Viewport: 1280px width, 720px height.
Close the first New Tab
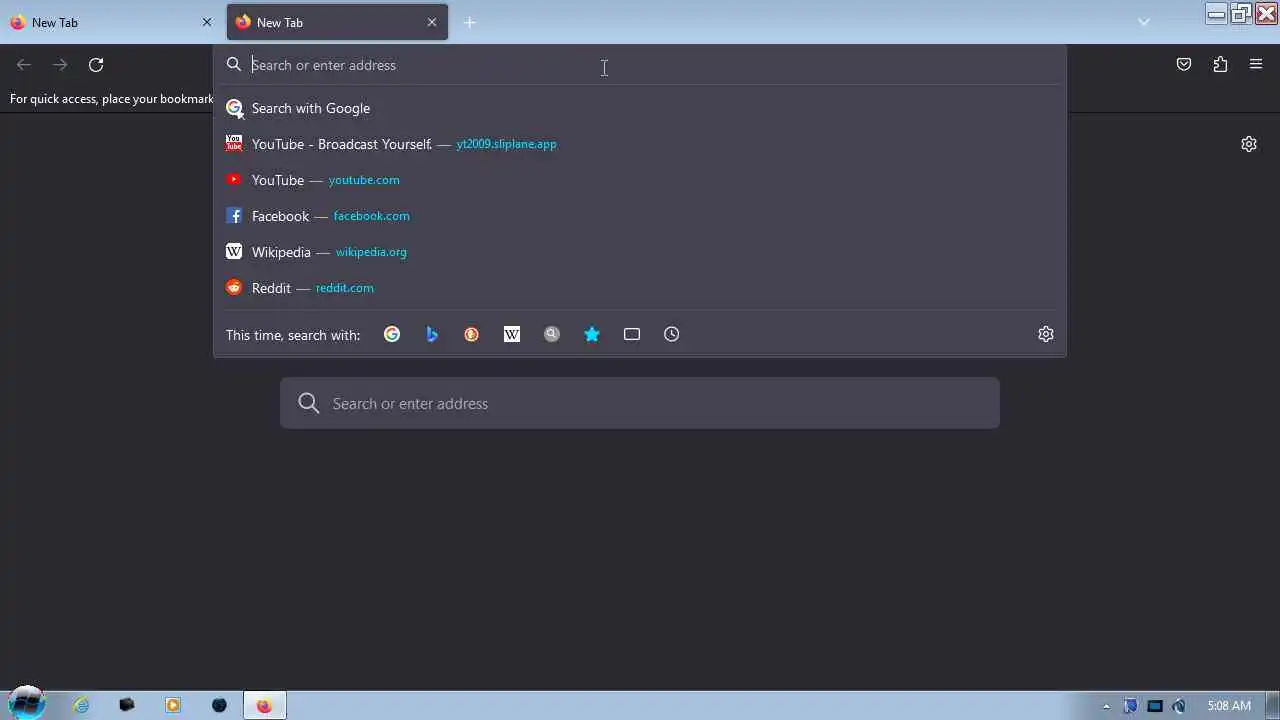[x=207, y=22]
